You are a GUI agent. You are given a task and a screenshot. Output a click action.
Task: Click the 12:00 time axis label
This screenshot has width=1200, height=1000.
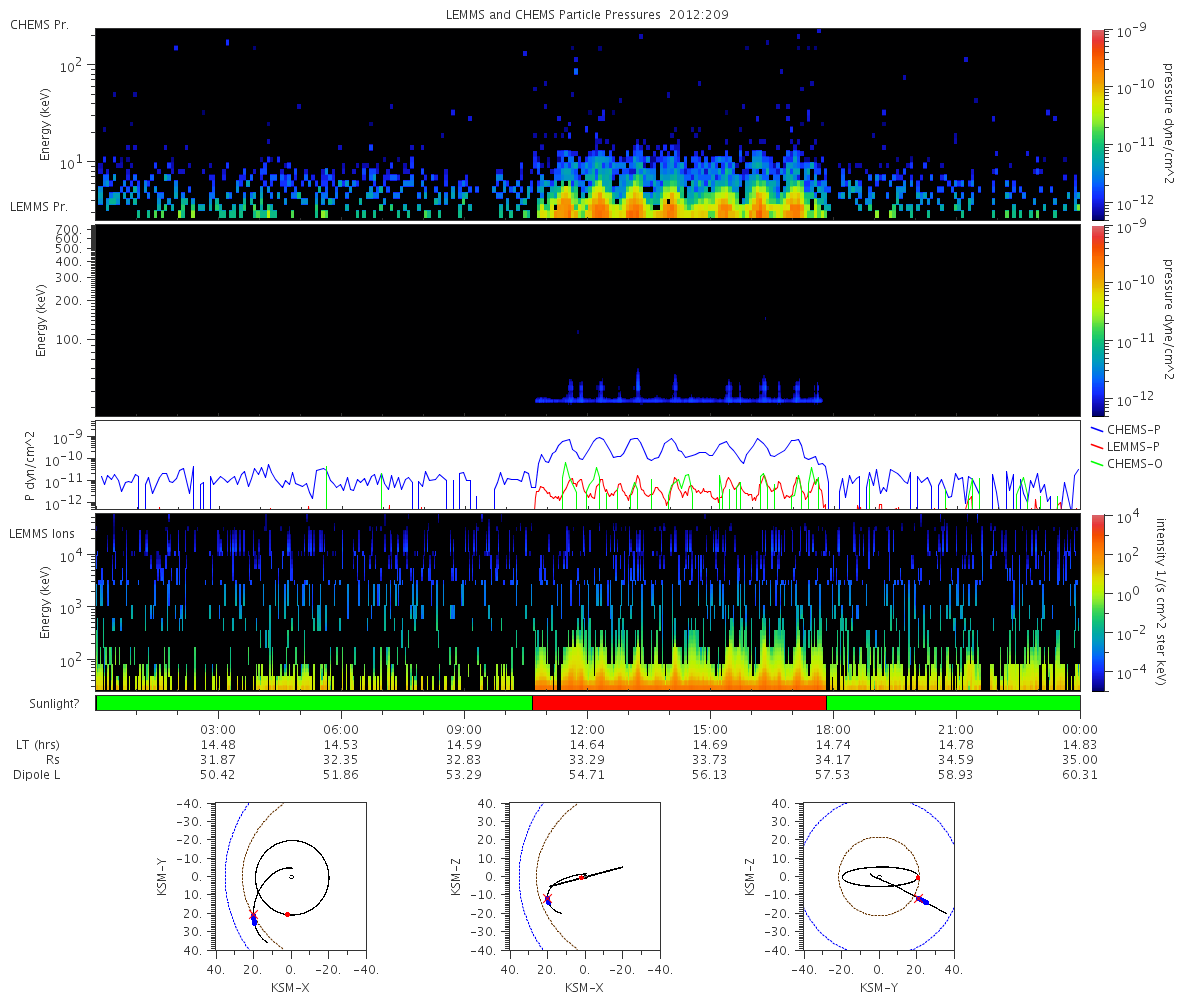pyautogui.click(x=587, y=729)
